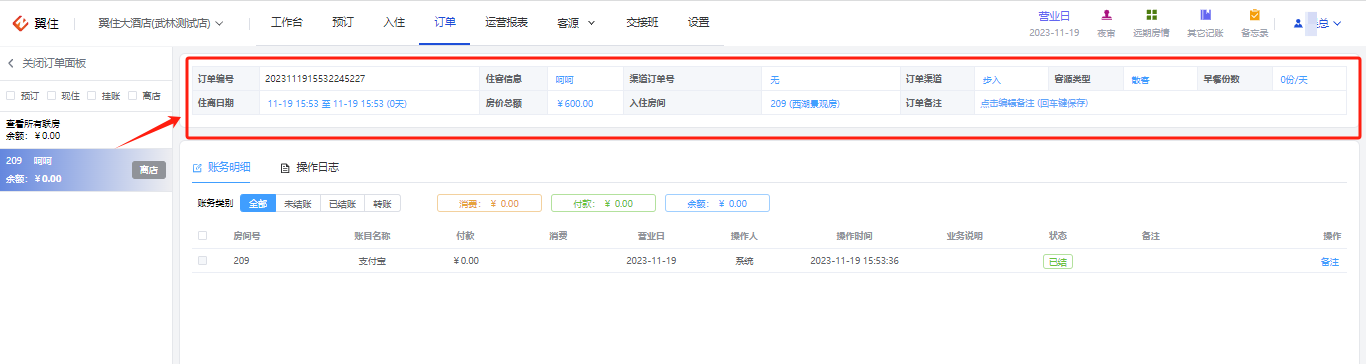Click the 备注 link in the row

1329,261
